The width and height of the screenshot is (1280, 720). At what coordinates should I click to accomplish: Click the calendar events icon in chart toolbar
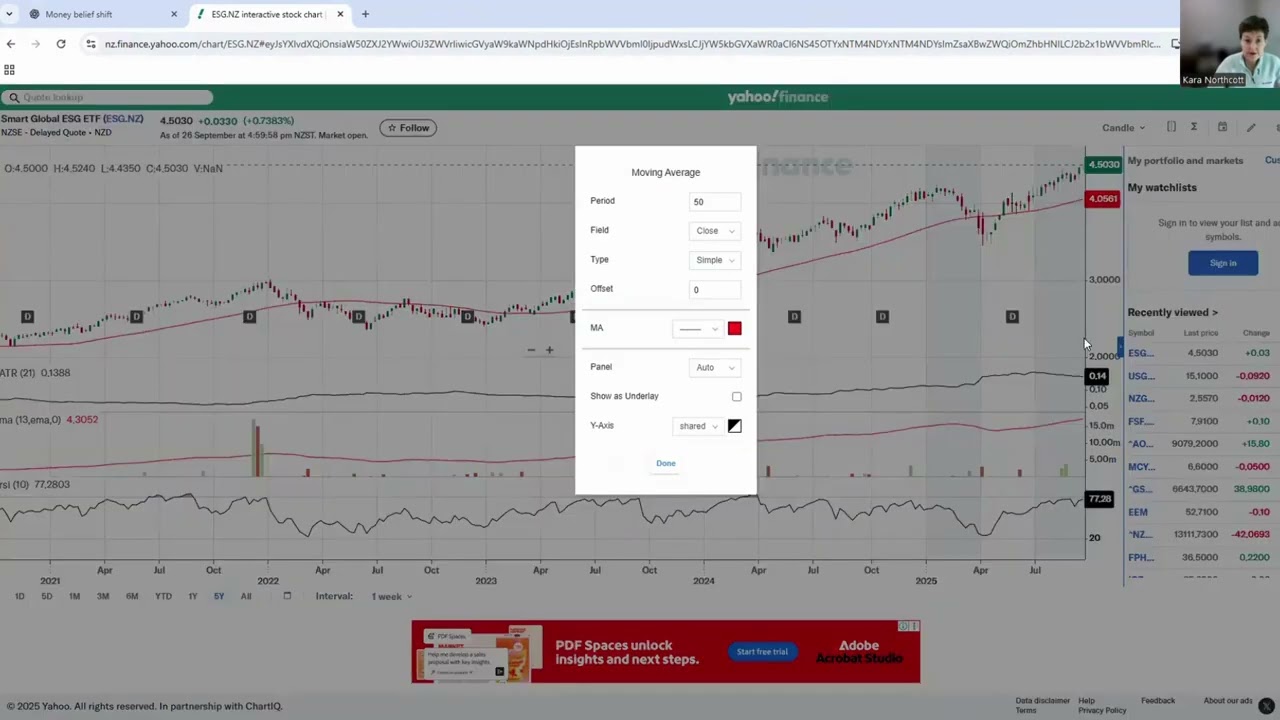pos(1222,127)
